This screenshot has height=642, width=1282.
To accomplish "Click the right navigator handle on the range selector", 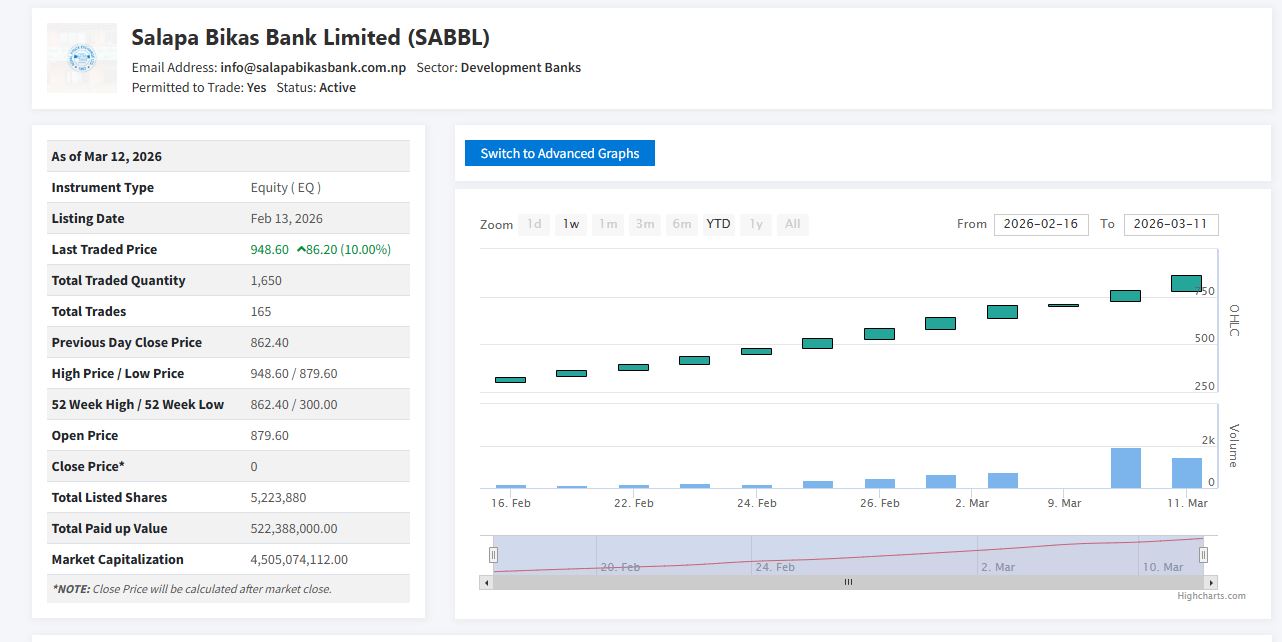I will (x=1203, y=554).
